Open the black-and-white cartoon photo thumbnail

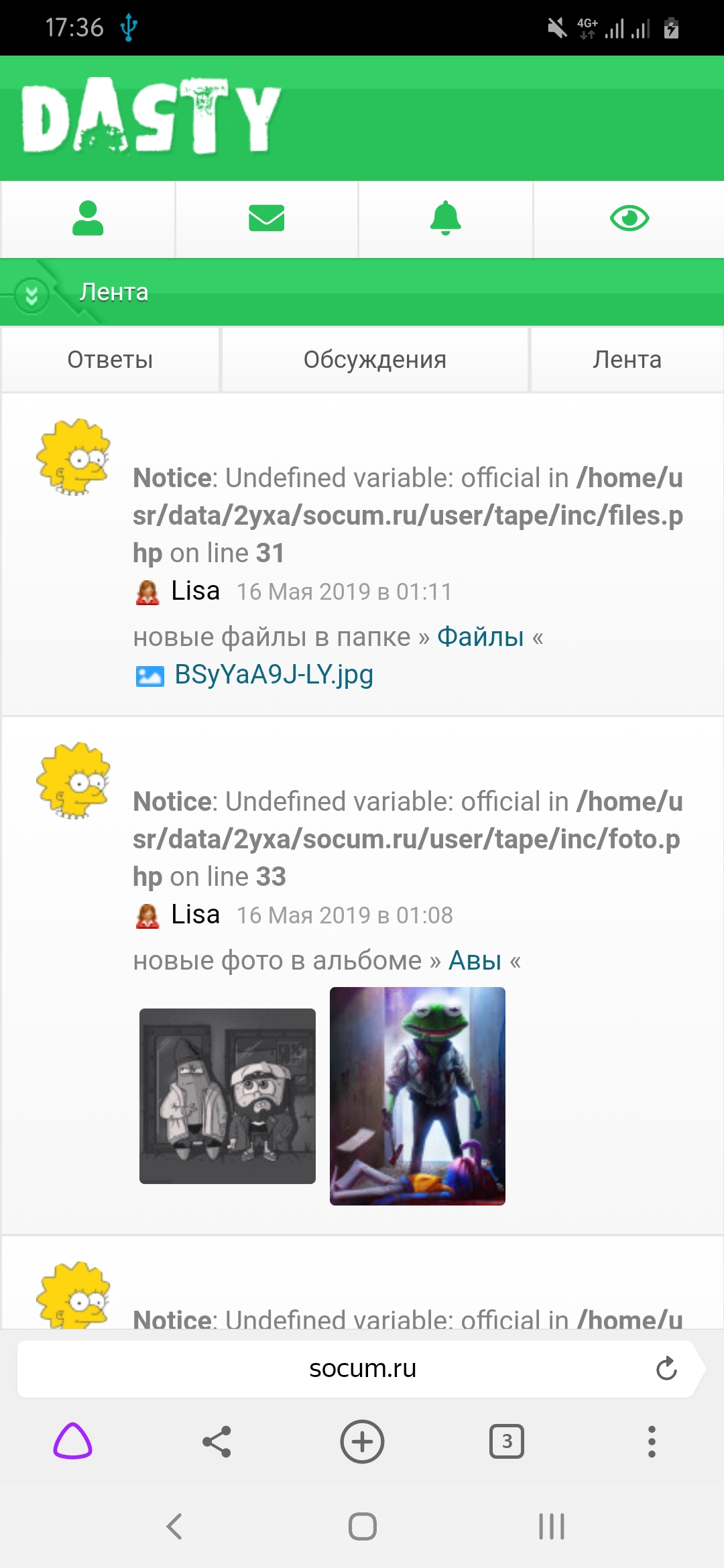[227, 1096]
